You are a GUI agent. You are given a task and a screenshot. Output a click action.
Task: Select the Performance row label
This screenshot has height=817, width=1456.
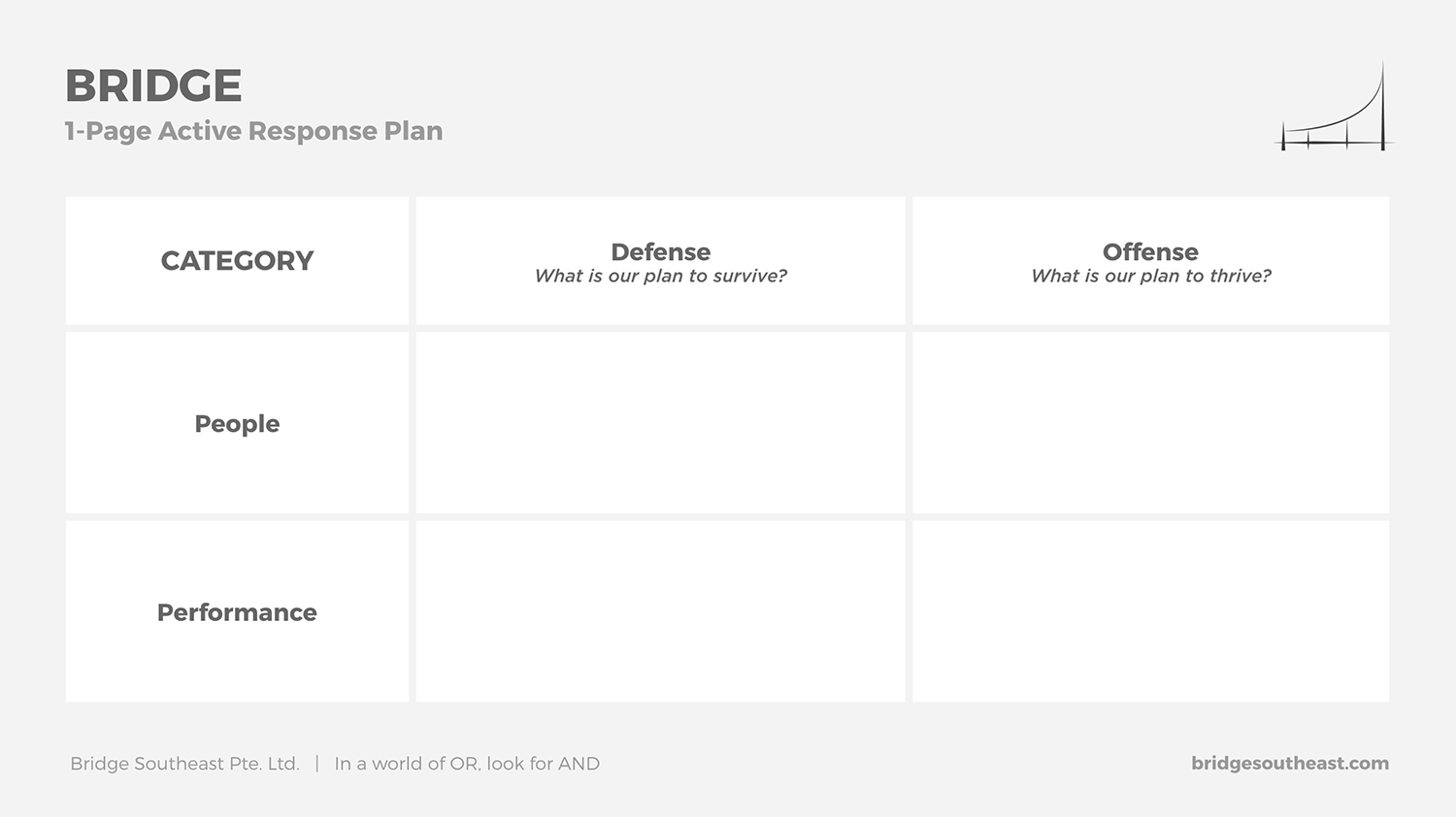coord(237,612)
